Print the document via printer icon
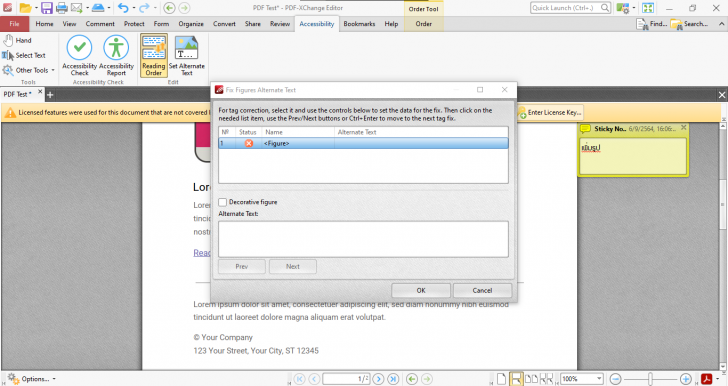728x386 pixels. tap(62, 7)
